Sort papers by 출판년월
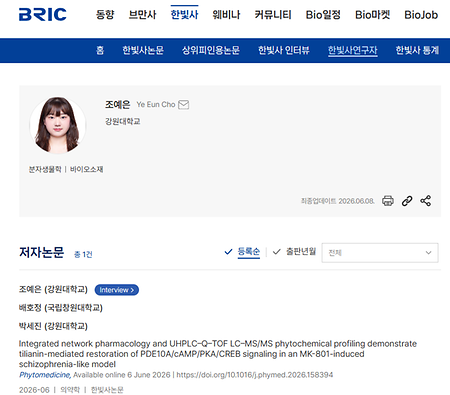This screenshot has height=395, width=450. 301,252
